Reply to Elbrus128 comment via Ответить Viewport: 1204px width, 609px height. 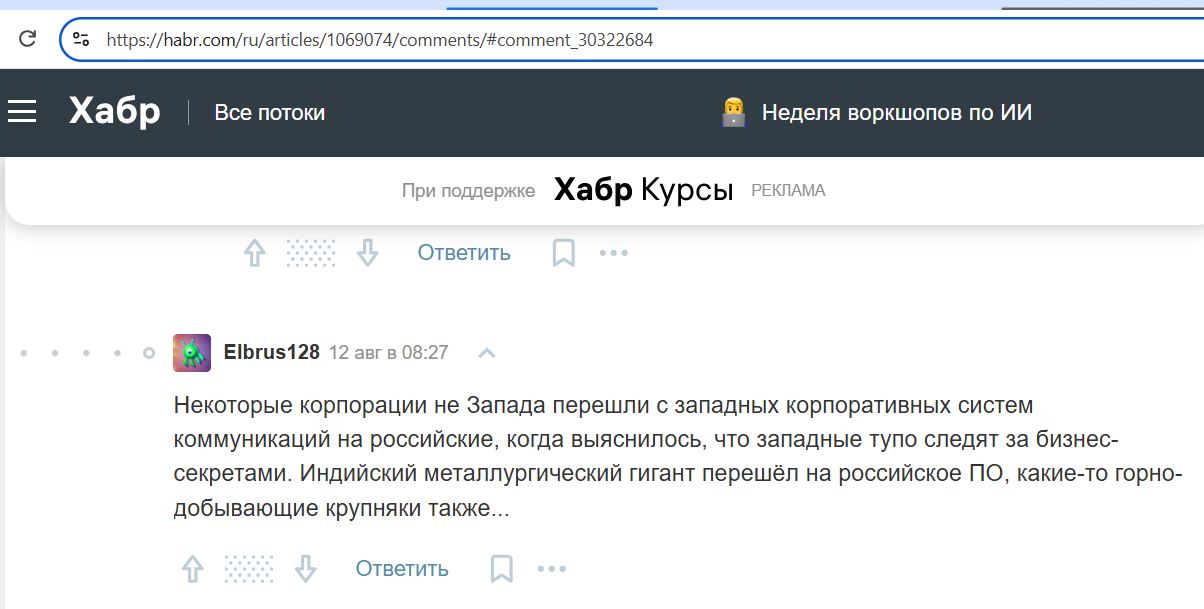click(402, 569)
